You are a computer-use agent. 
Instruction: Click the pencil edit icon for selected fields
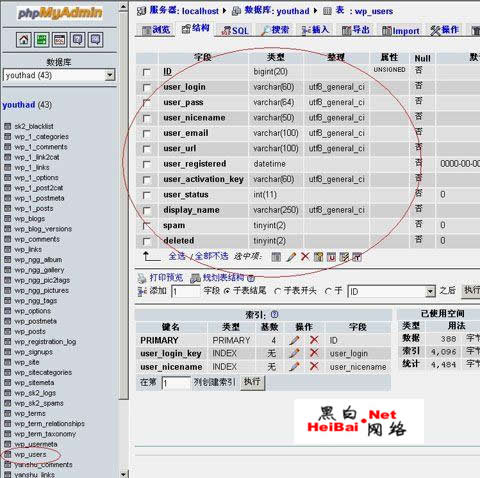coord(291,257)
